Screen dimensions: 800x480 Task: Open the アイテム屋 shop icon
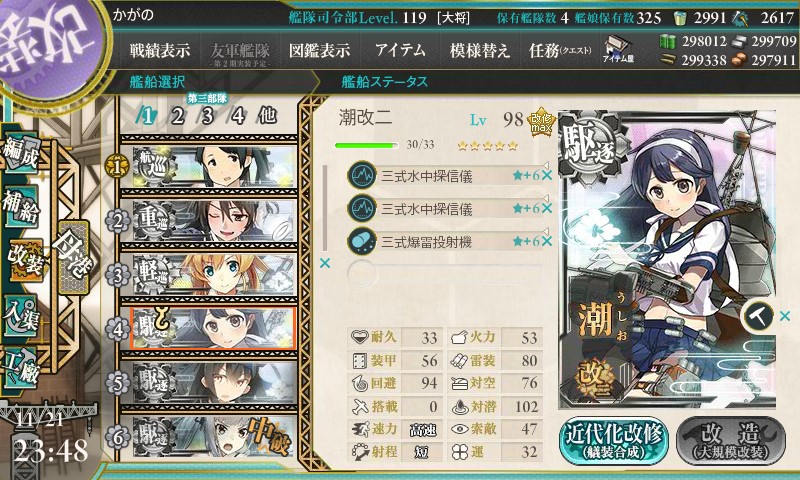tap(618, 50)
